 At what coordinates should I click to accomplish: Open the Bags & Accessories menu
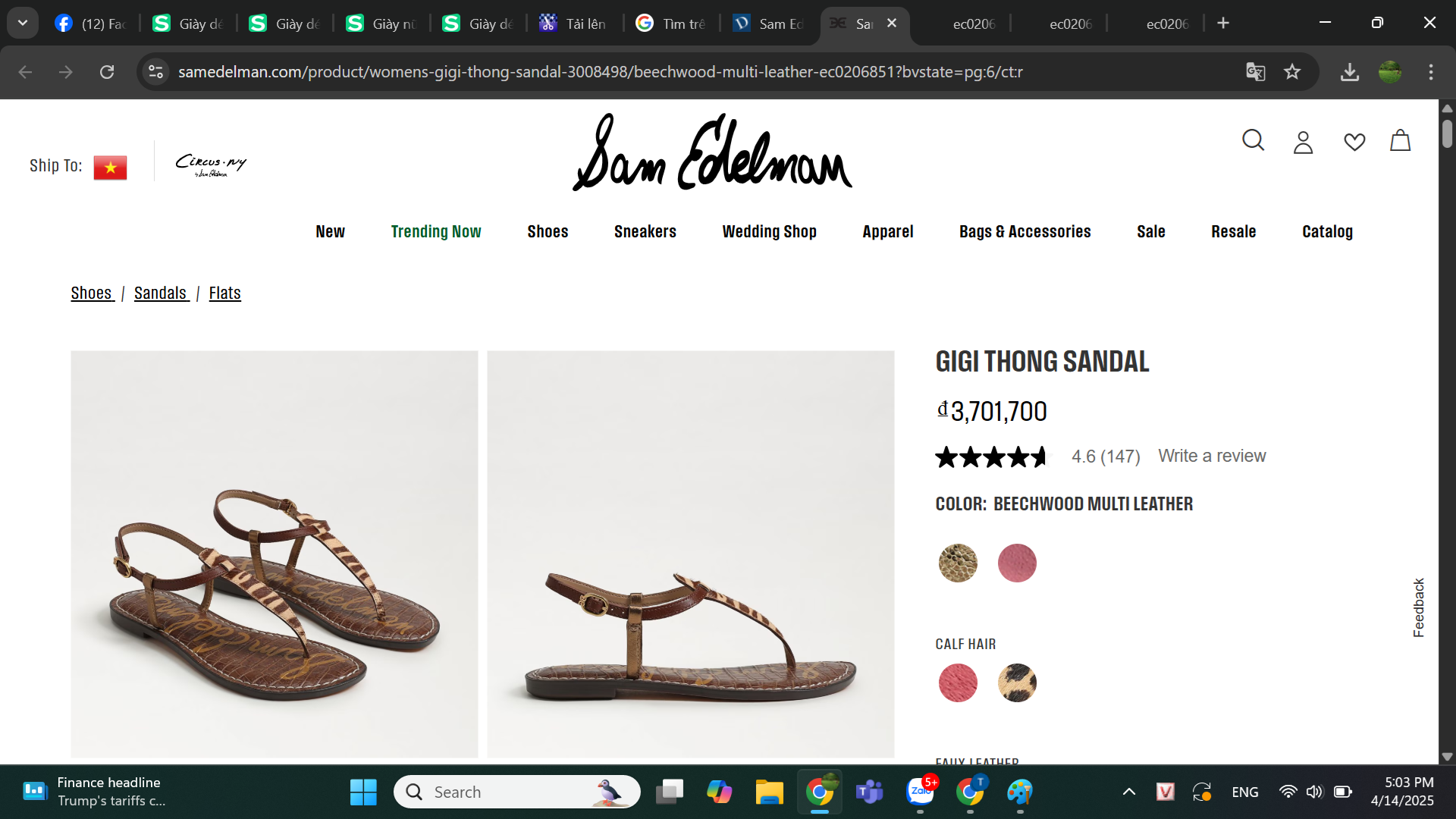click(1025, 232)
